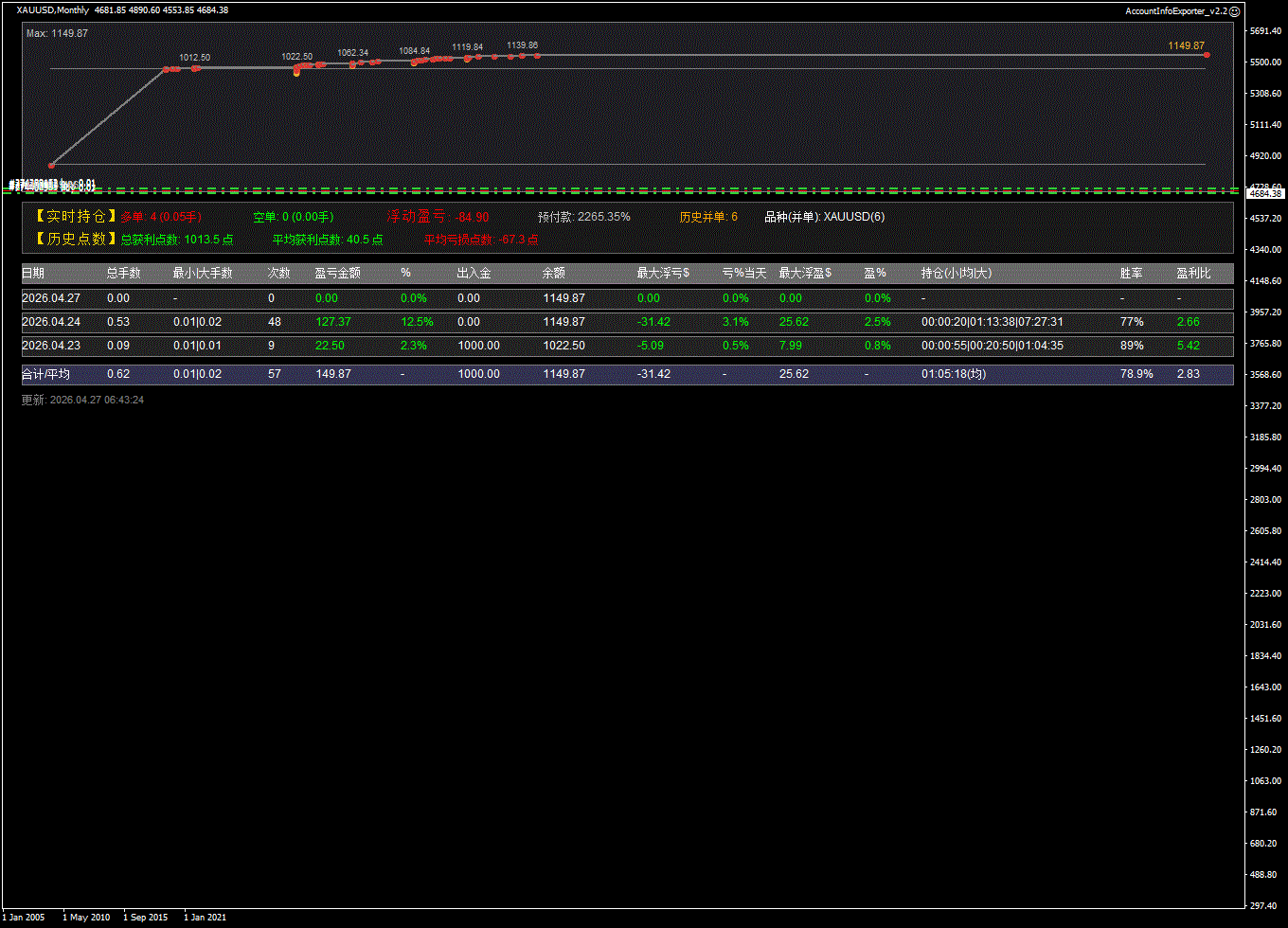This screenshot has height=928, width=1288.
Task: Click the 品种(并单): XAUUSD(6) text
Action: 824,217
